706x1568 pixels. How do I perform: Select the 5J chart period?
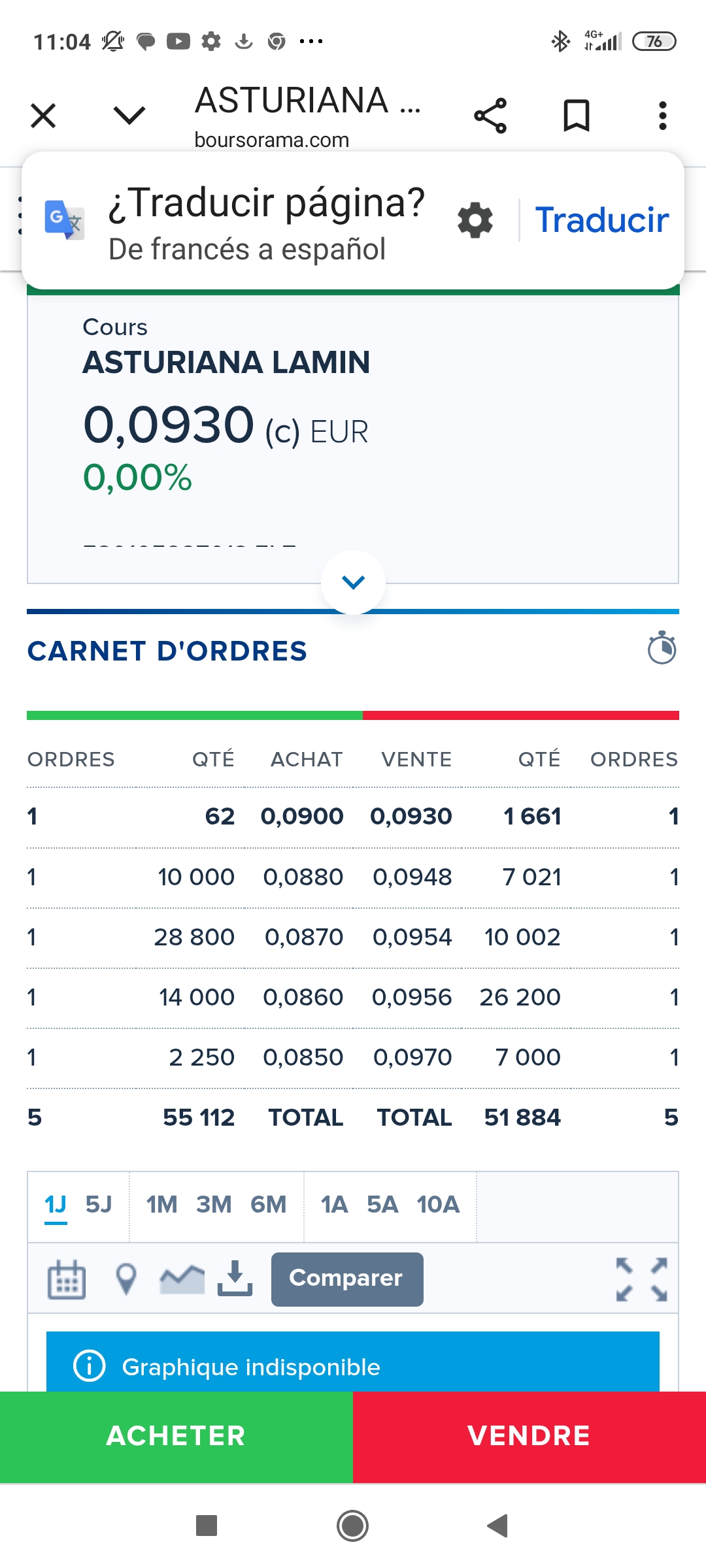(x=99, y=1204)
